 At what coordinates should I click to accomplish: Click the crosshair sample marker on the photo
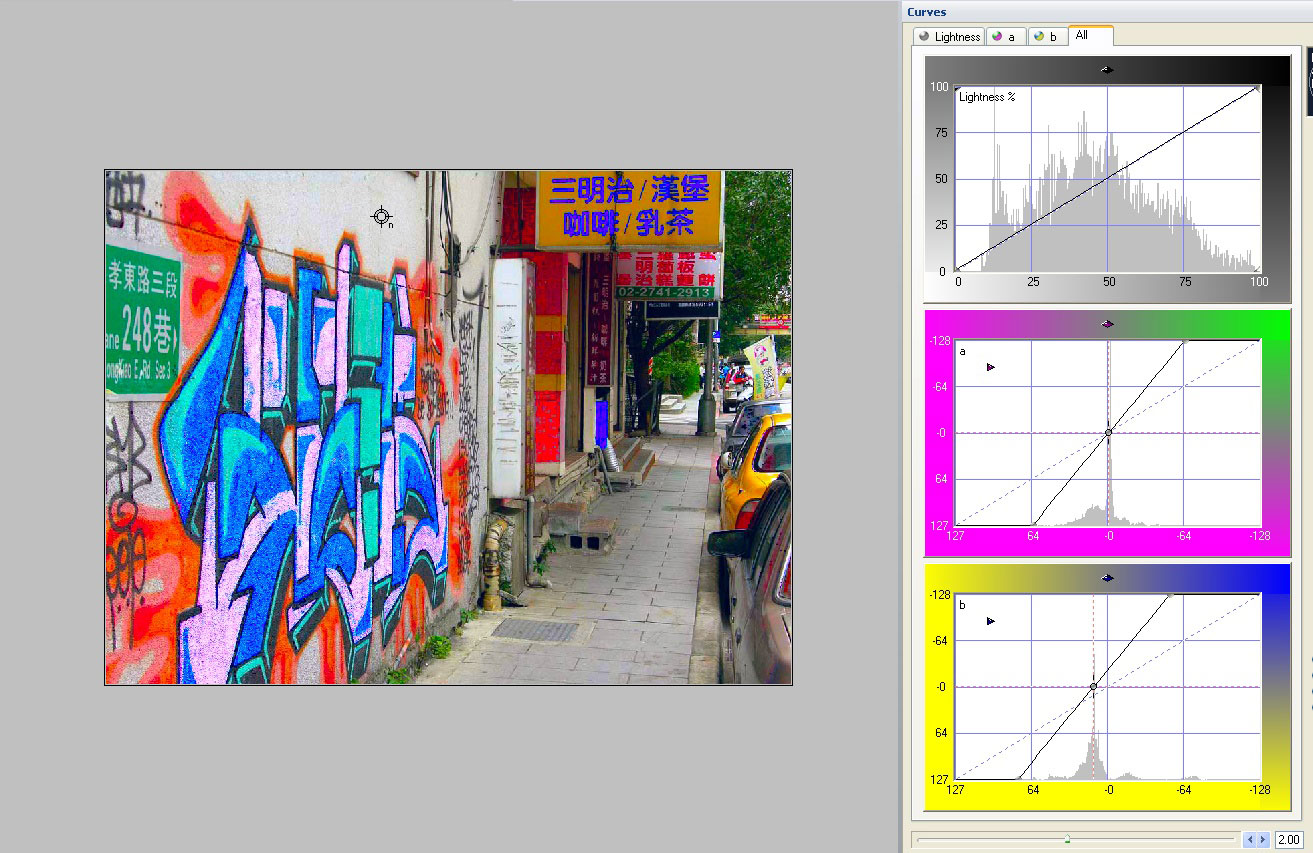point(381,217)
